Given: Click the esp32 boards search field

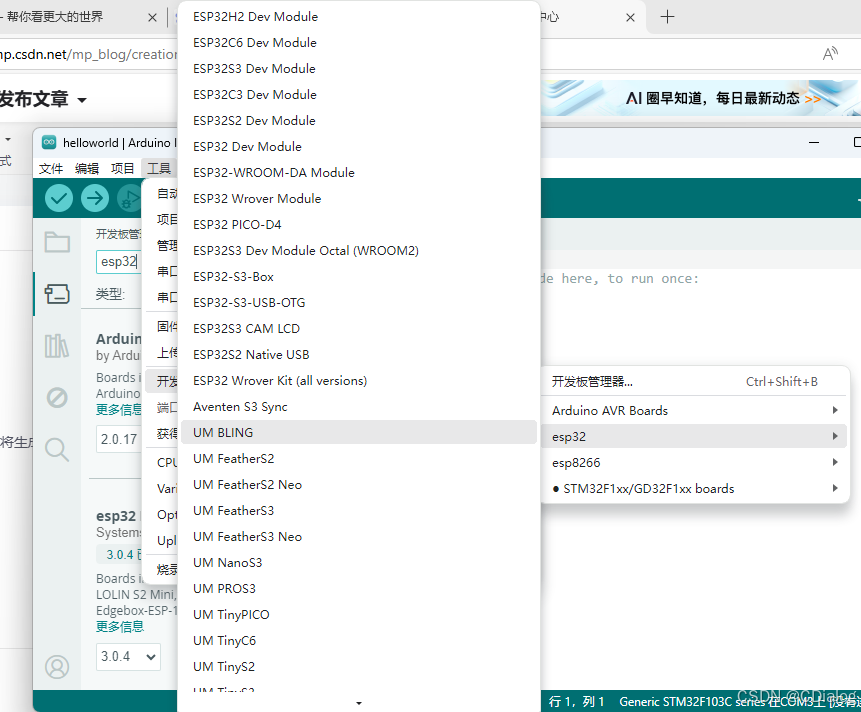Looking at the screenshot, I should (119, 262).
